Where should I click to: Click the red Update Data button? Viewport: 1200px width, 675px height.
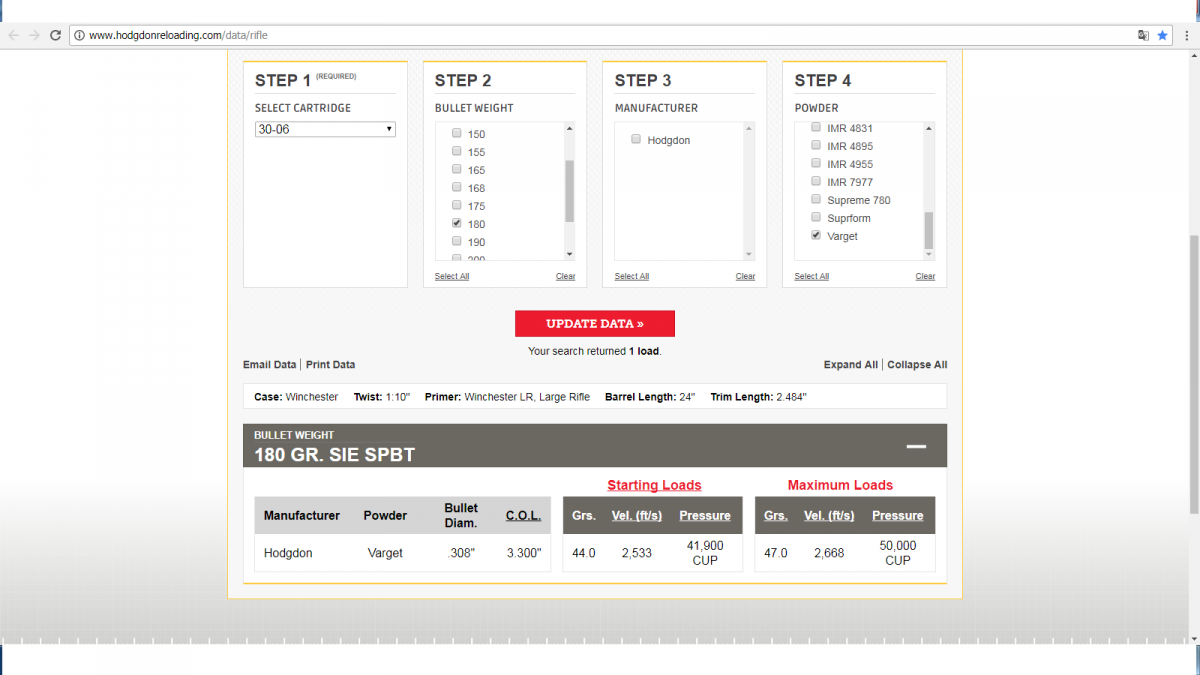pos(595,324)
